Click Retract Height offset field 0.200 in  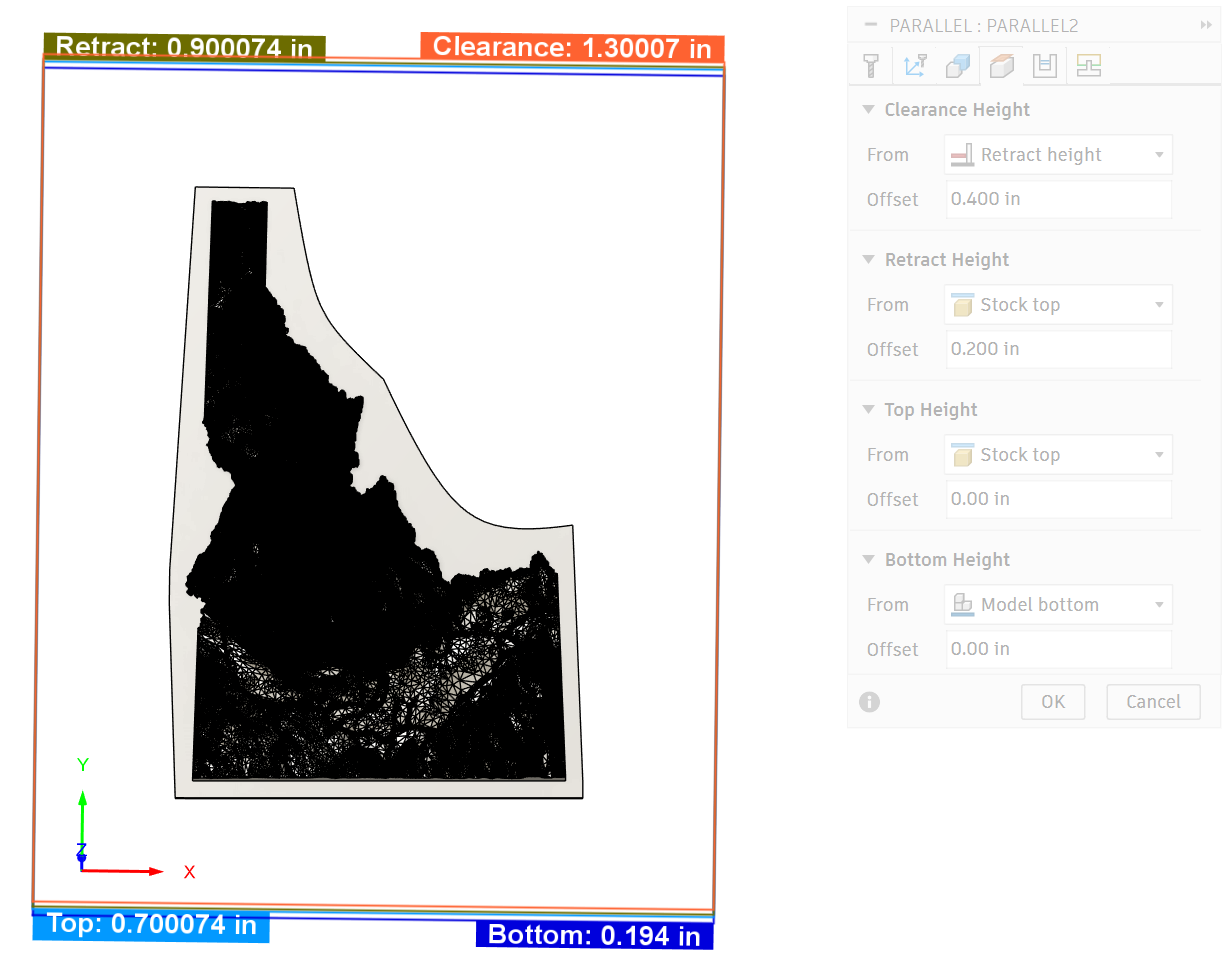click(1059, 349)
